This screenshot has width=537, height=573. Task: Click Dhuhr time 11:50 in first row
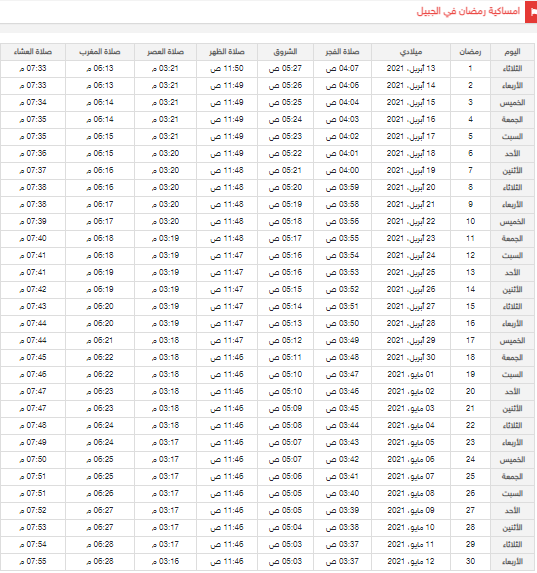(227, 69)
